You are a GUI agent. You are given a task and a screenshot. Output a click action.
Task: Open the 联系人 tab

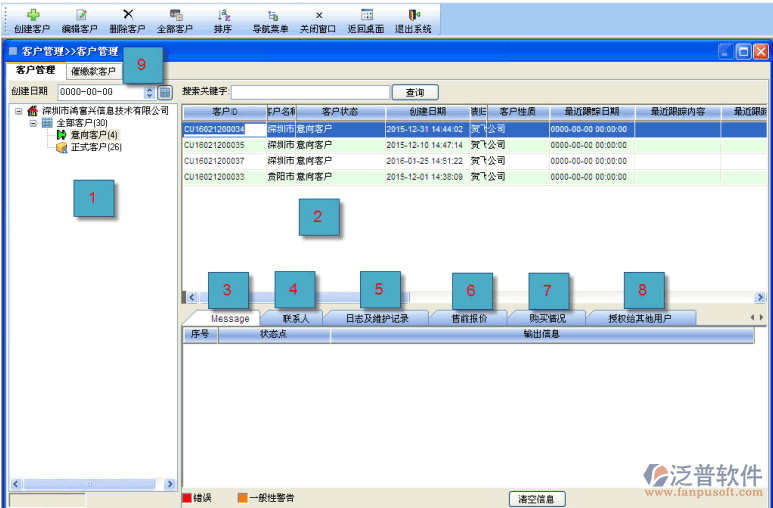296,319
